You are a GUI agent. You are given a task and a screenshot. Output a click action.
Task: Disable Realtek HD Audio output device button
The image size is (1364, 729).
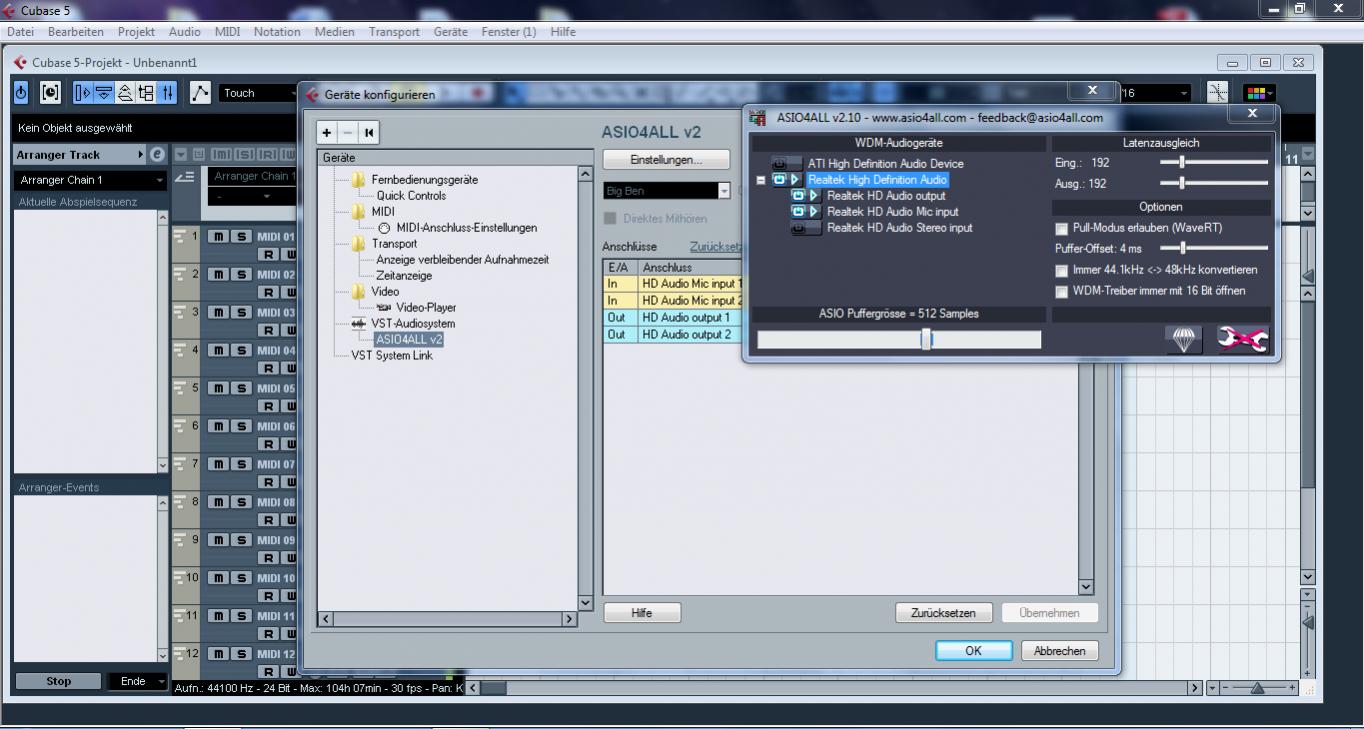coord(805,196)
